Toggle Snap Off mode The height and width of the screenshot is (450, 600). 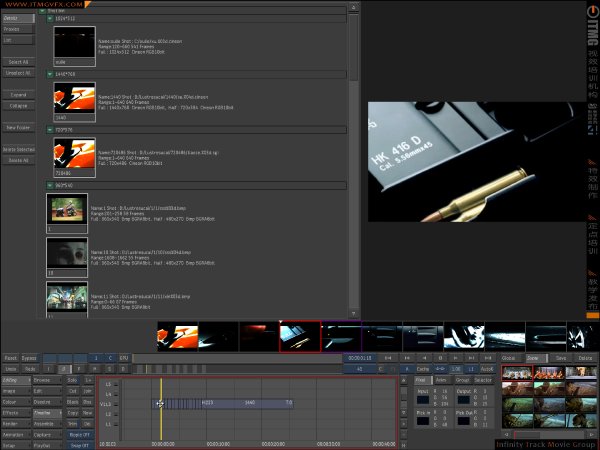pyautogui.click(x=80, y=446)
